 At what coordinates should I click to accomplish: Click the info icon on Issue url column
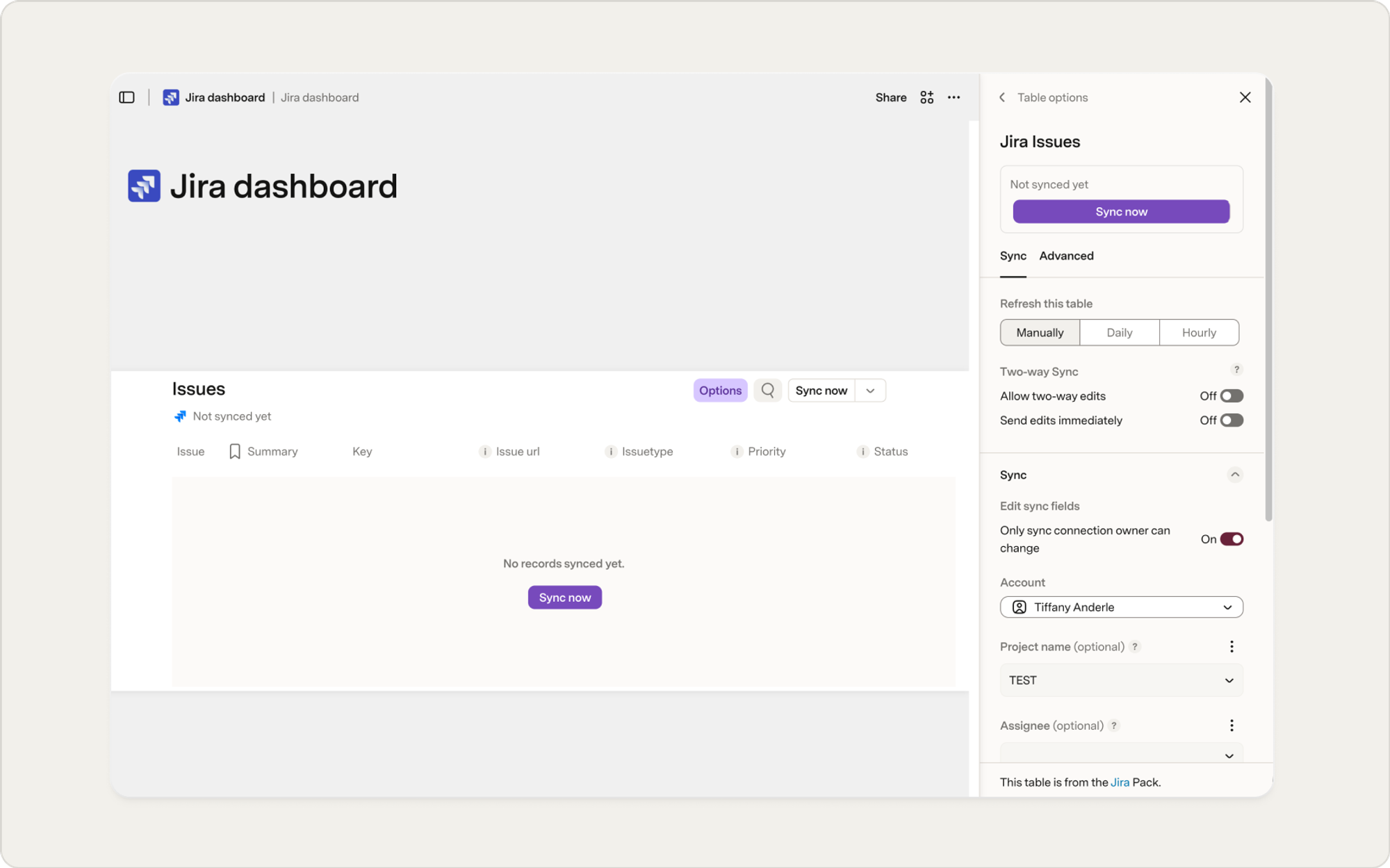pos(485,452)
